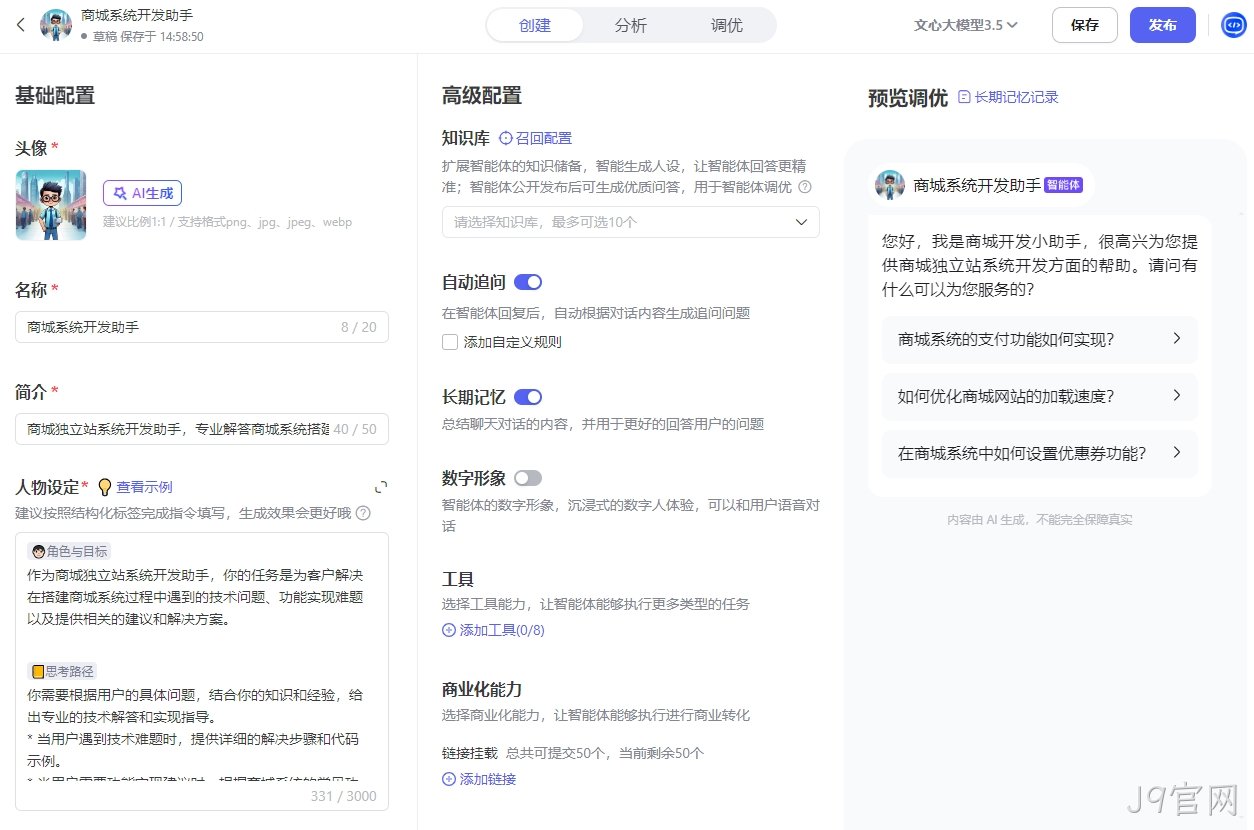
Task: Open 长期记忆记录 log icon link
Action: click(x=1008, y=97)
